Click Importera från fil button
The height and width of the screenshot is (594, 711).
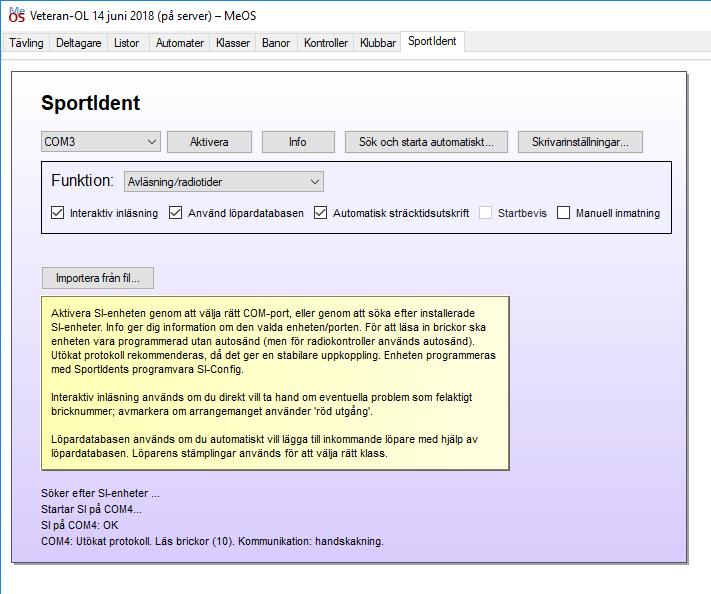pos(98,278)
